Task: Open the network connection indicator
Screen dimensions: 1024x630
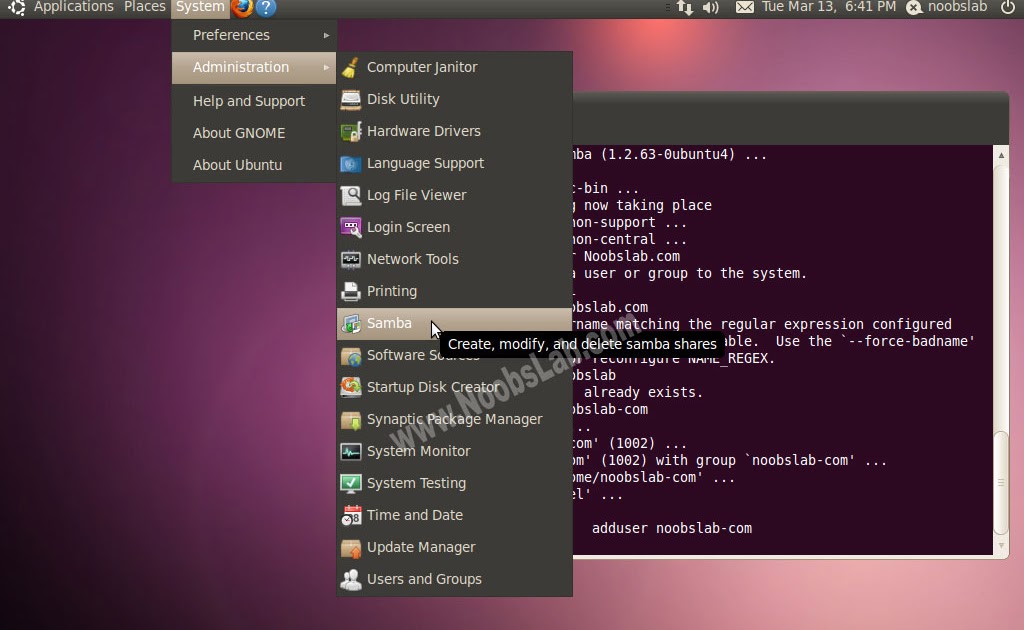Action: 684,8
